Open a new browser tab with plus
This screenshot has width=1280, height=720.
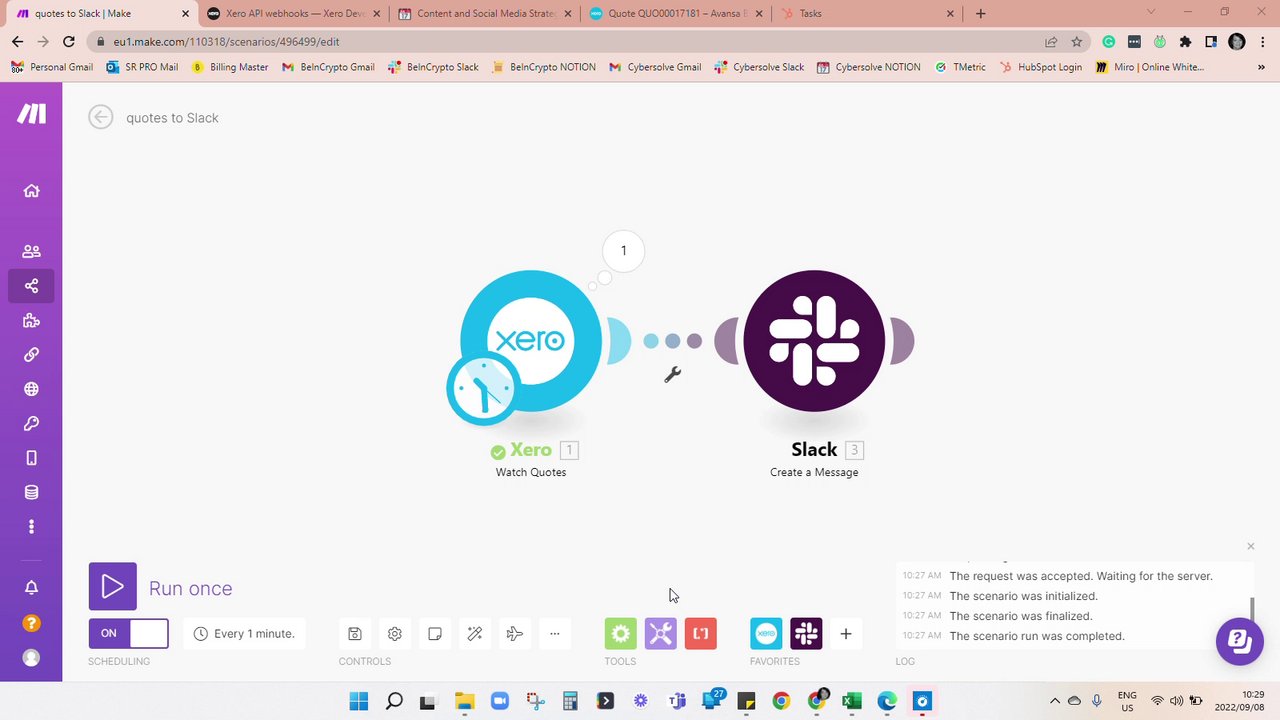[980, 14]
